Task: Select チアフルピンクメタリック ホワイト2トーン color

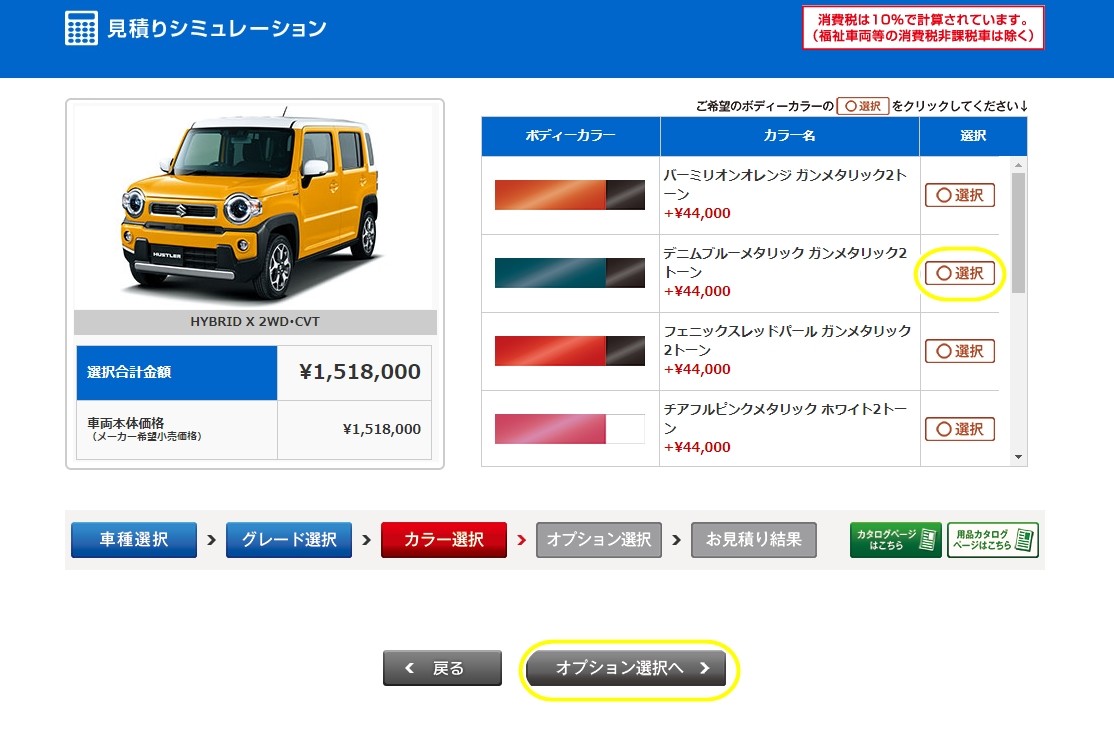Action: tap(959, 429)
